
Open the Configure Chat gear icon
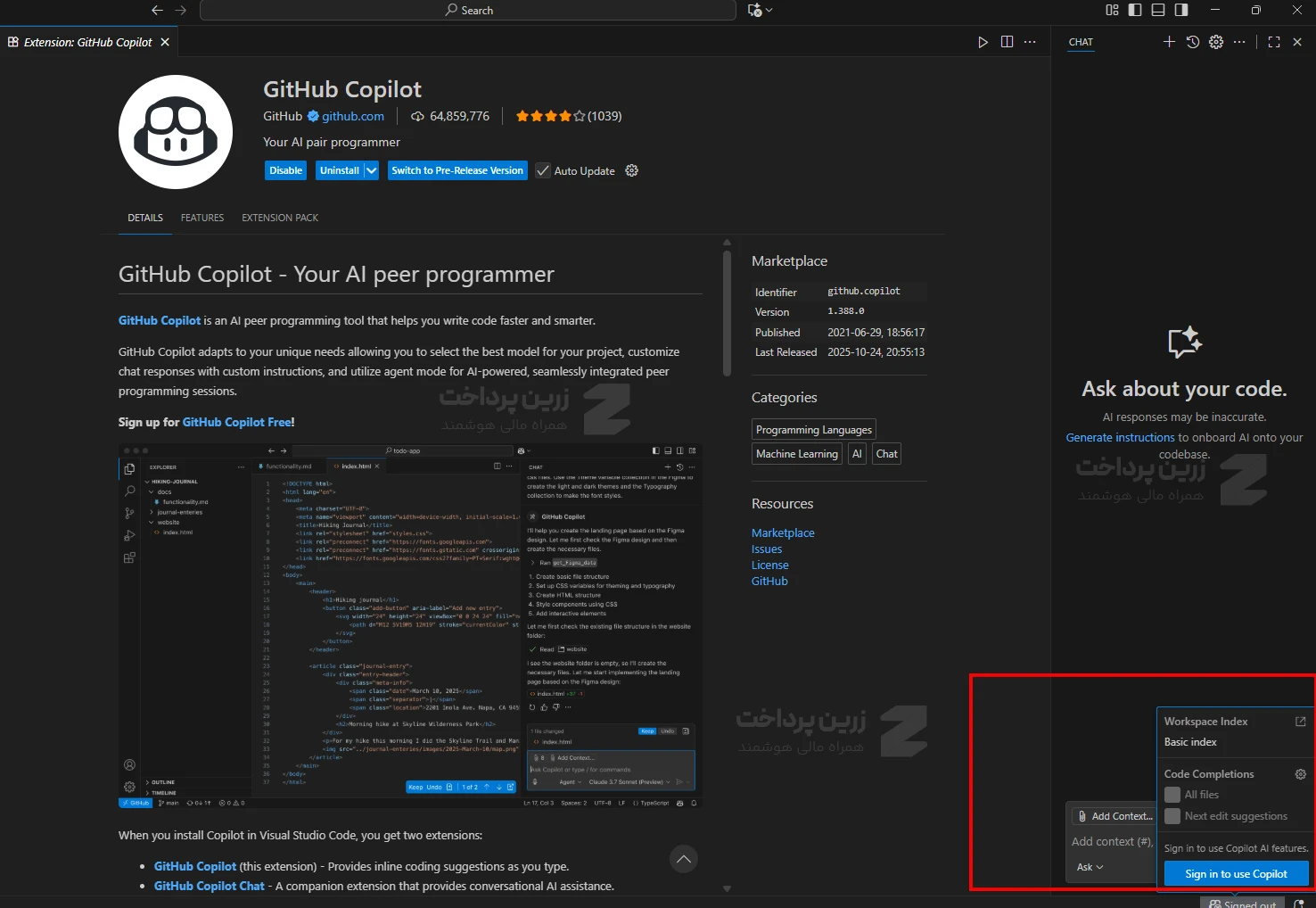click(1215, 41)
